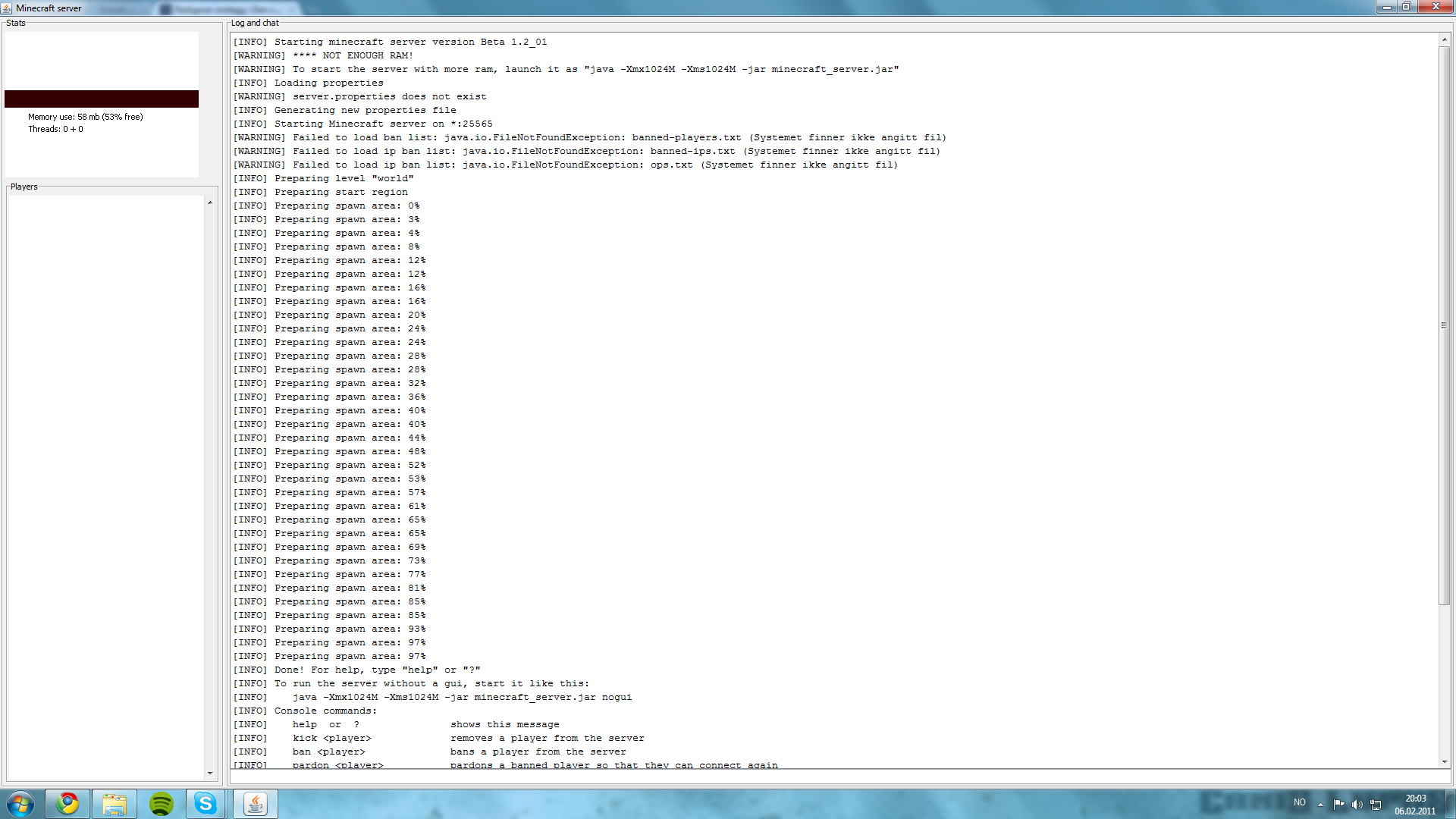Screen dimensions: 1456x819
Task: Launch Google Chrome from the taskbar
Action: (x=67, y=804)
